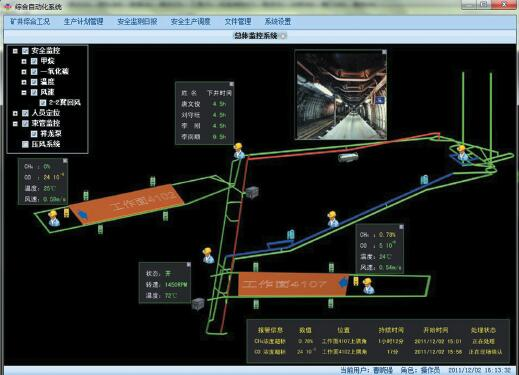Toggle the 压风系统 checkbox
519x375 pixels.
(x=25, y=144)
